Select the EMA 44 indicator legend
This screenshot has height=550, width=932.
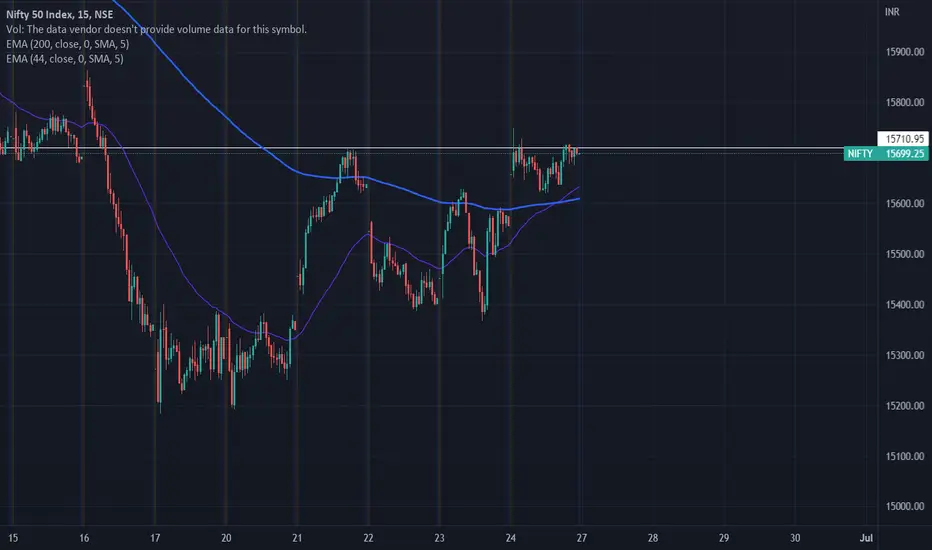[x=65, y=59]
